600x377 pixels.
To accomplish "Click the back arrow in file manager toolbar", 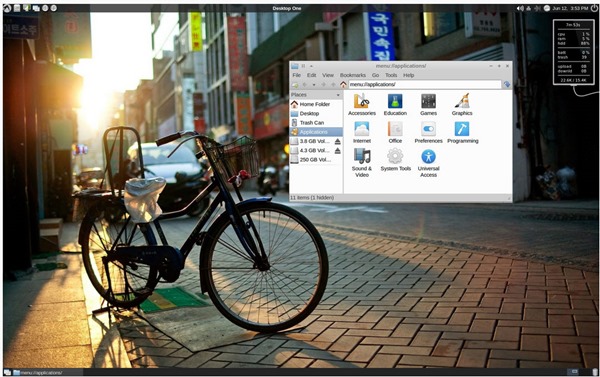I will click(305, 85).
